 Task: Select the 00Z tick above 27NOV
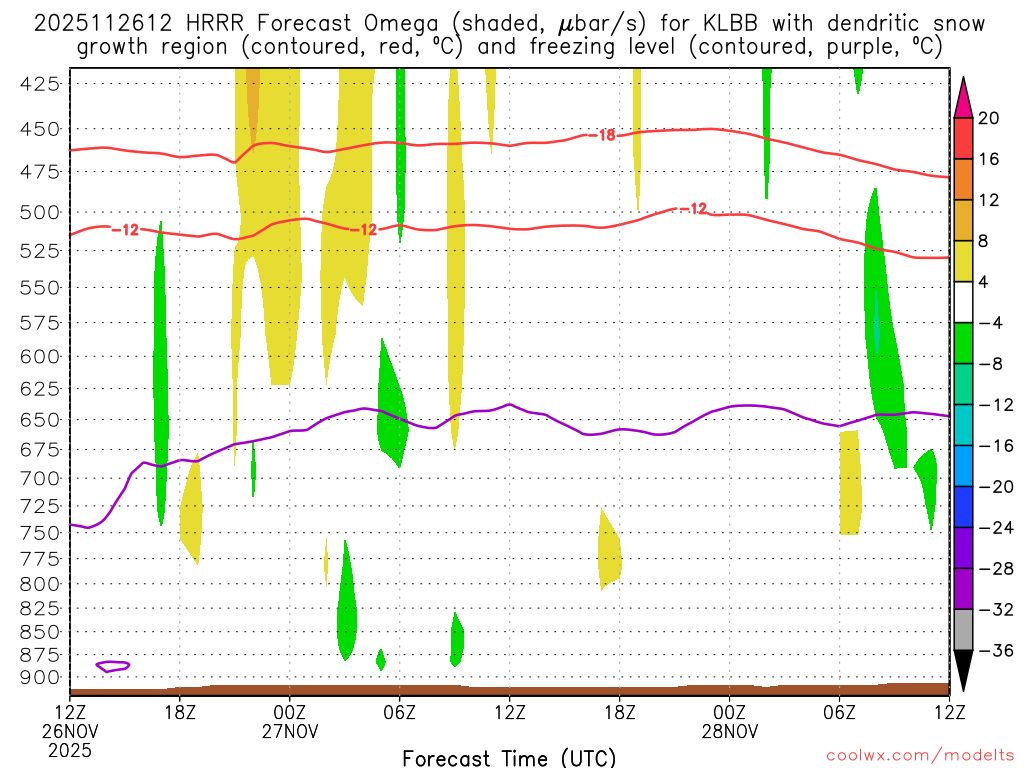click(290, 712)
